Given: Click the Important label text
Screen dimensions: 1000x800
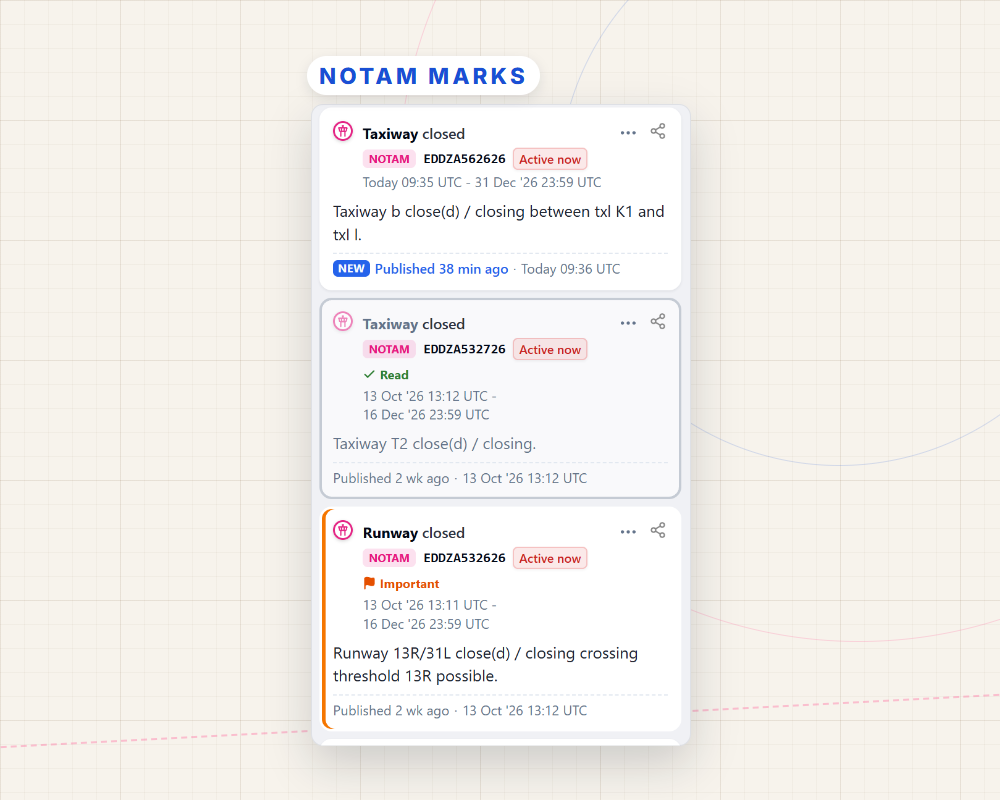Looking at the screenshot, I should click(409, 584).
